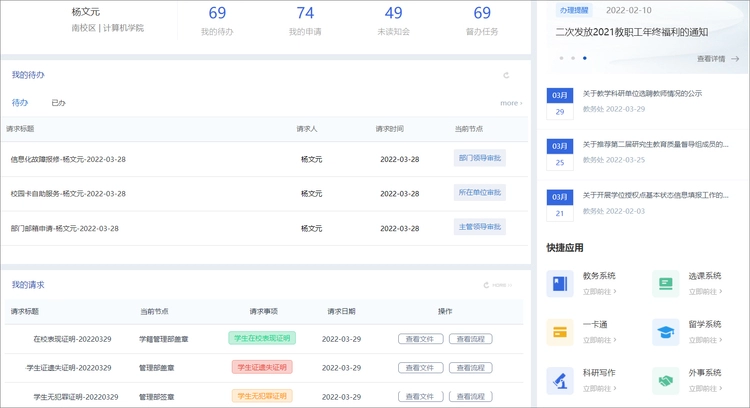Image resolution: width=750 pixels, height=408 pixels.
Task: Expand more items in 我的请求 panel
Action: [503, 285]
